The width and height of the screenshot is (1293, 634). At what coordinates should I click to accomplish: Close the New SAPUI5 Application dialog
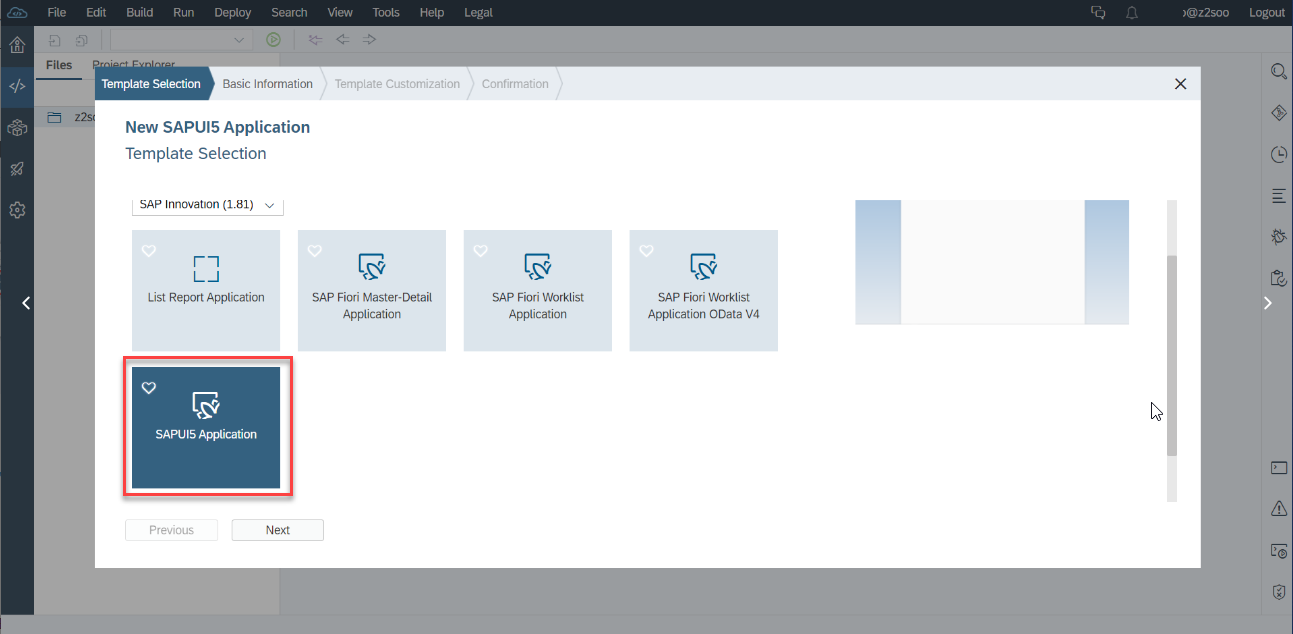pos(1180,84)
